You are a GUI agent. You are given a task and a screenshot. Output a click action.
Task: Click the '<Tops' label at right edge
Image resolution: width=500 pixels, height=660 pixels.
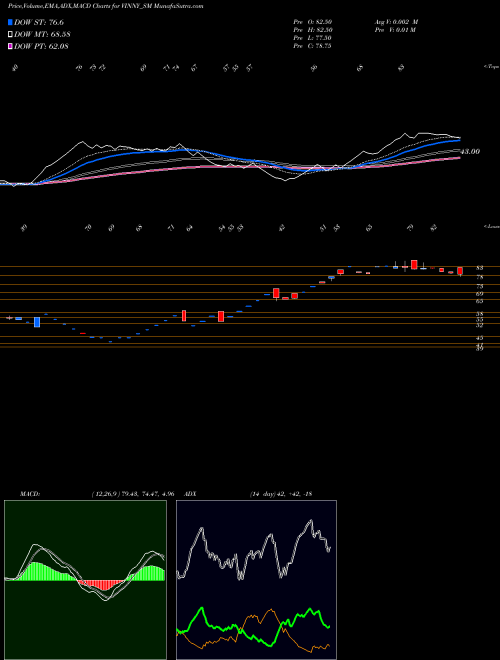[491, 67]
